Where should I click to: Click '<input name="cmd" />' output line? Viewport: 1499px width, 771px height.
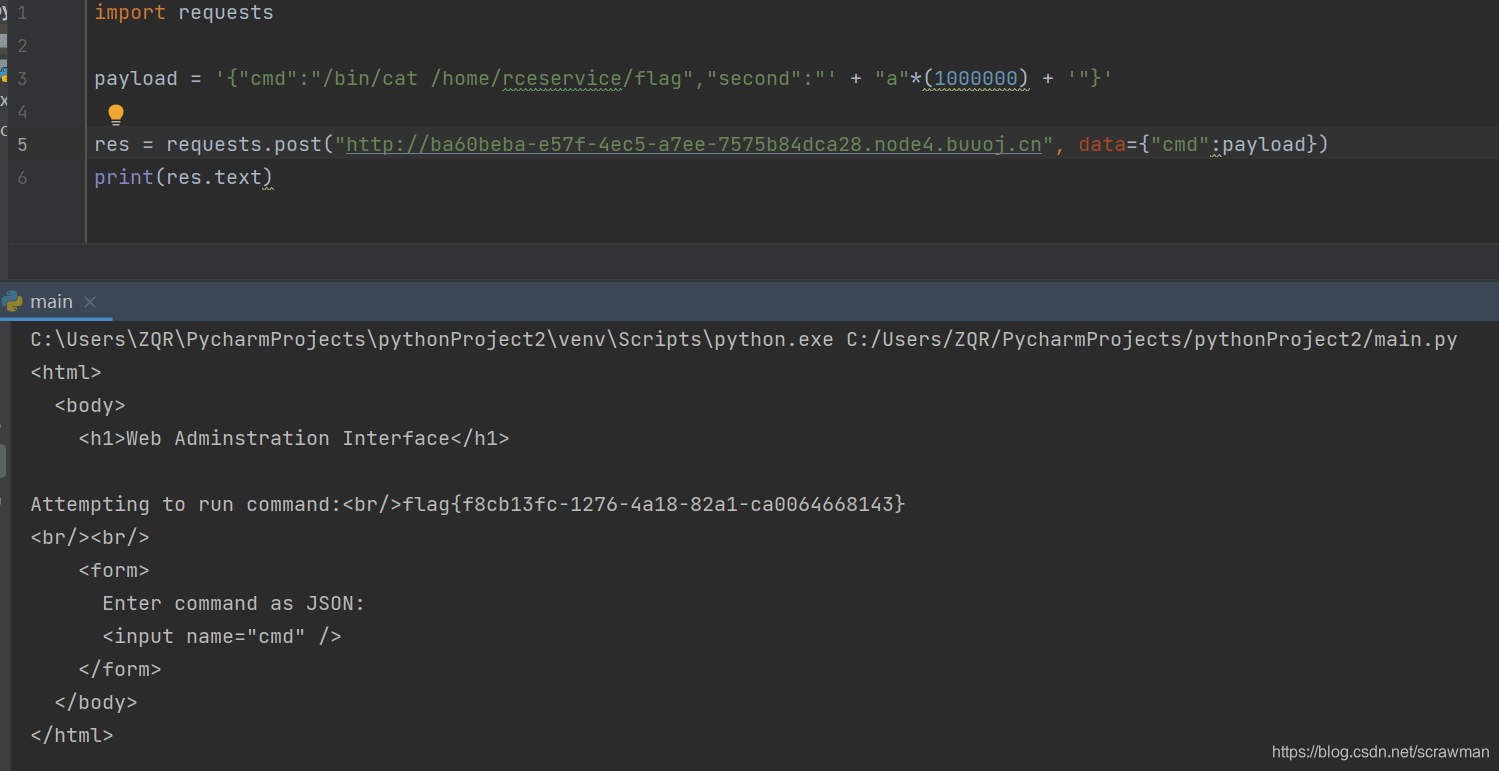coord(222,636)
